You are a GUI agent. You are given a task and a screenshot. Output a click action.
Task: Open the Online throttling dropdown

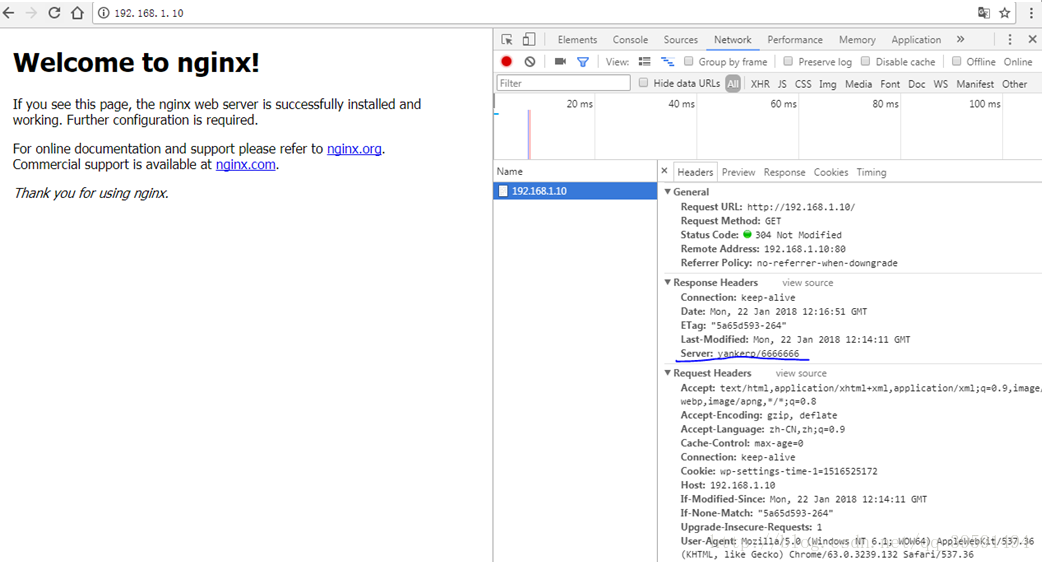(x=1018, y=62)
